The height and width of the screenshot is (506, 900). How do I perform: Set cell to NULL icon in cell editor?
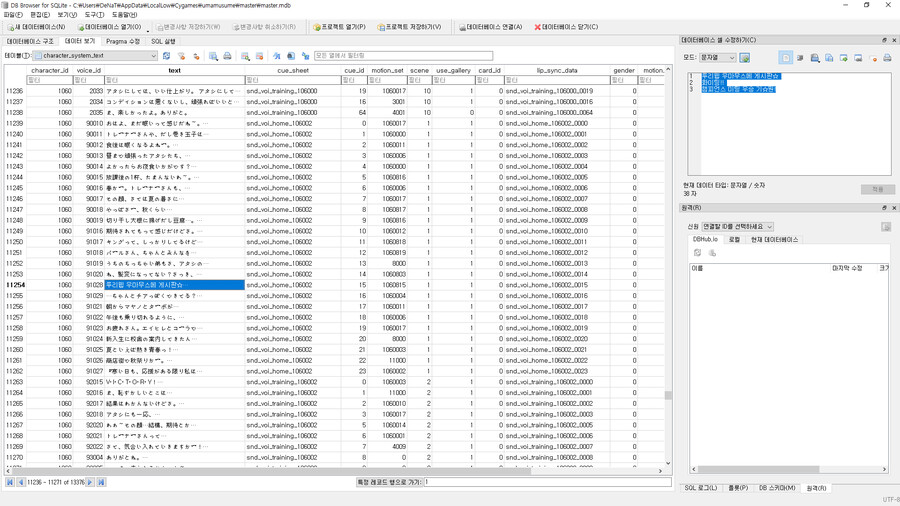(x=873, y=58)
